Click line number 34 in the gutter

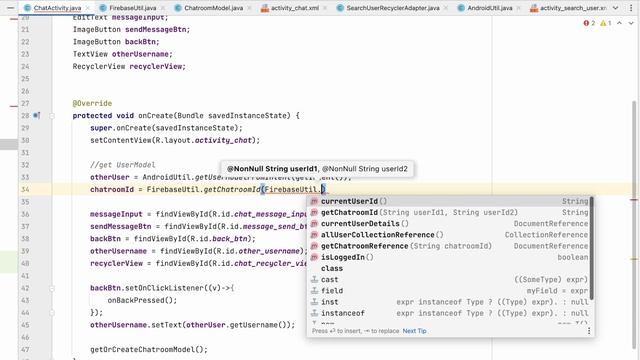click(x=25, y=189)
